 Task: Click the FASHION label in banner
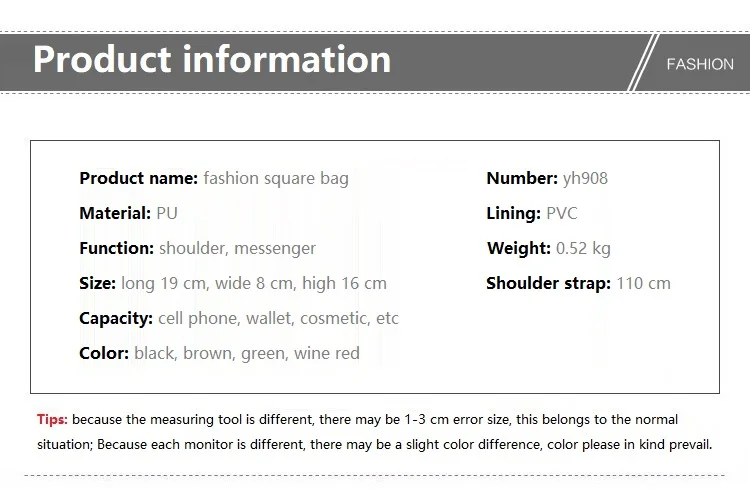point(700,64)
